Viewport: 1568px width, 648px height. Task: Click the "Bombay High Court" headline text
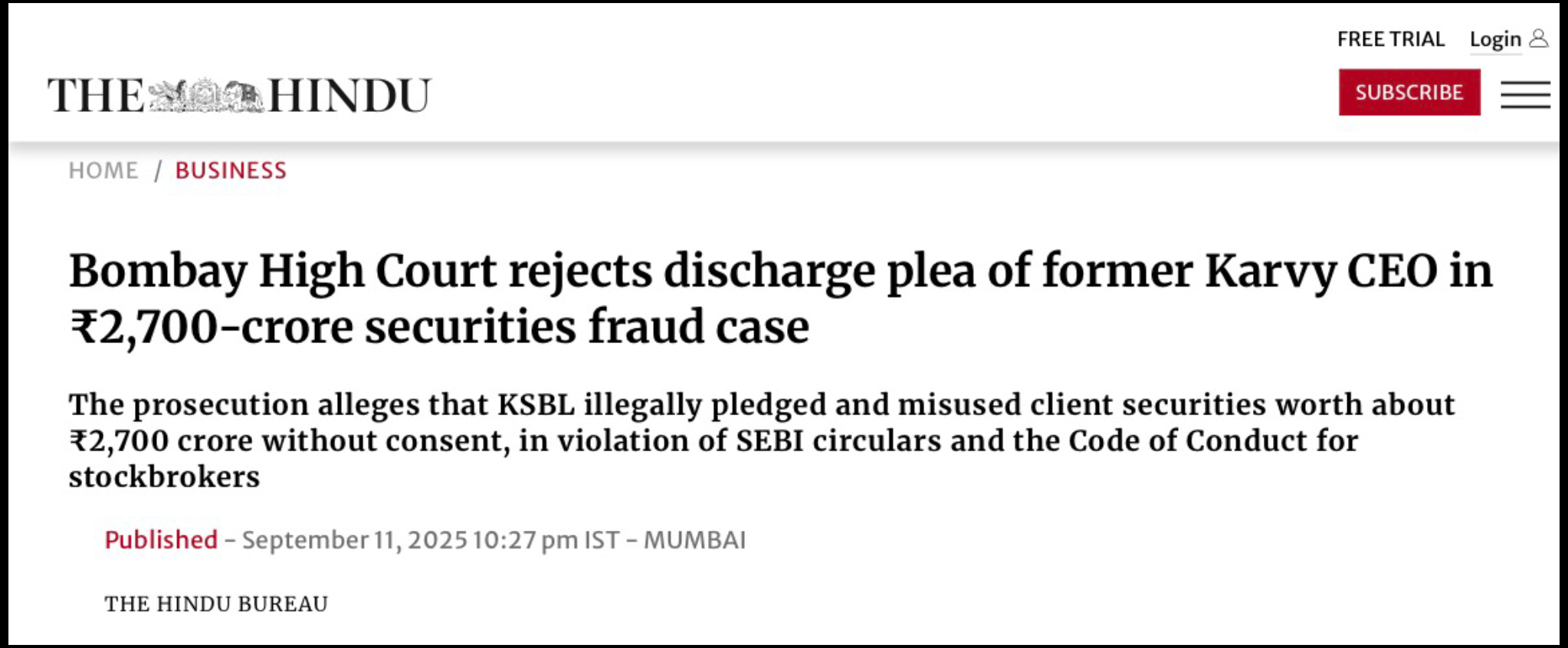click(282, 271)
